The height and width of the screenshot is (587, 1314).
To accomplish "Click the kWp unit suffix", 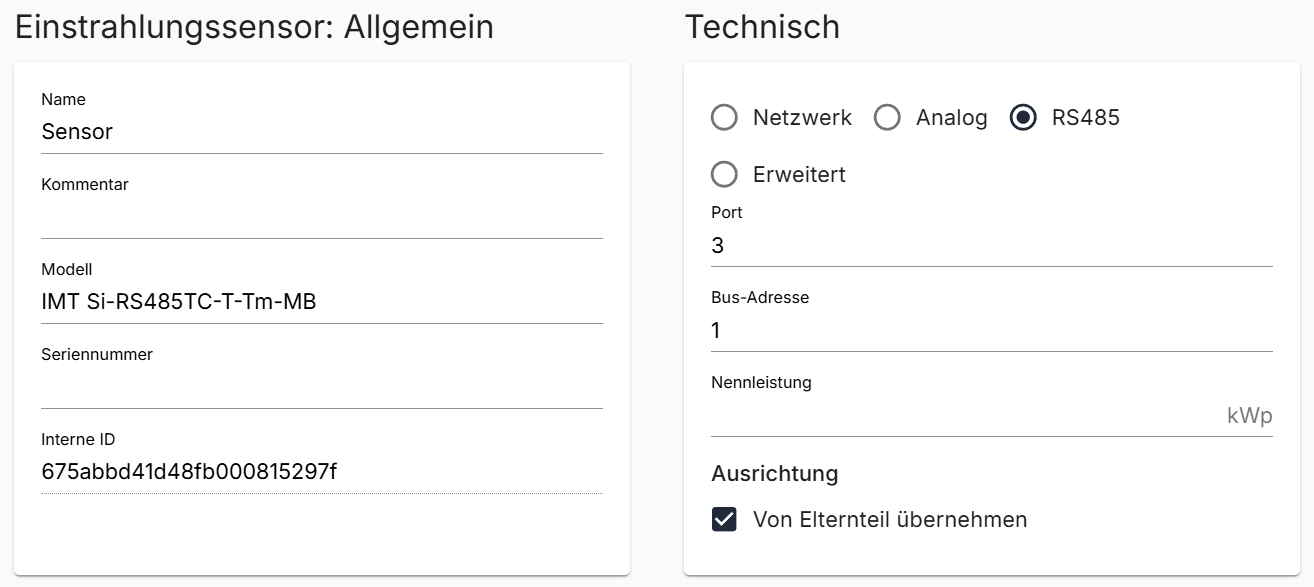I will pos(1249,416).
